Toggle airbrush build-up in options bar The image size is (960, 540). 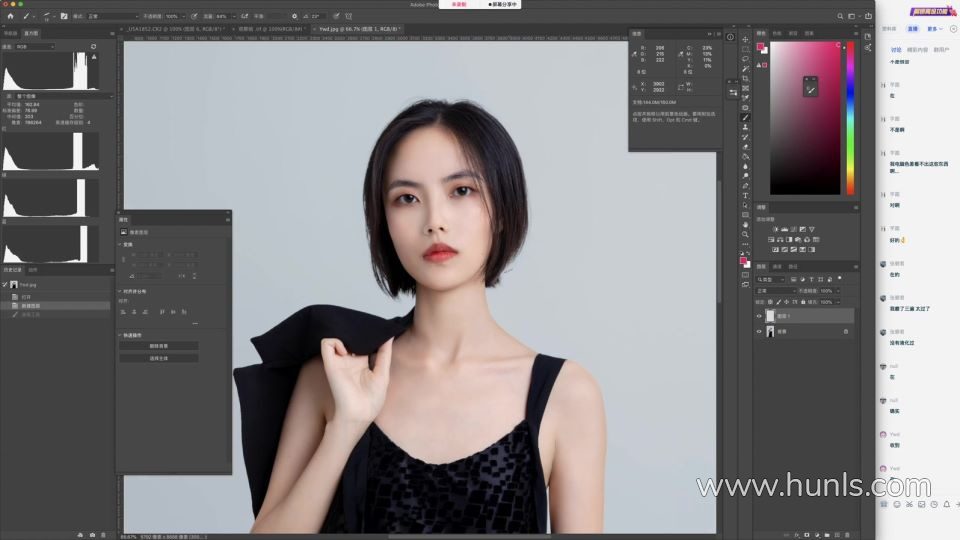244,17
